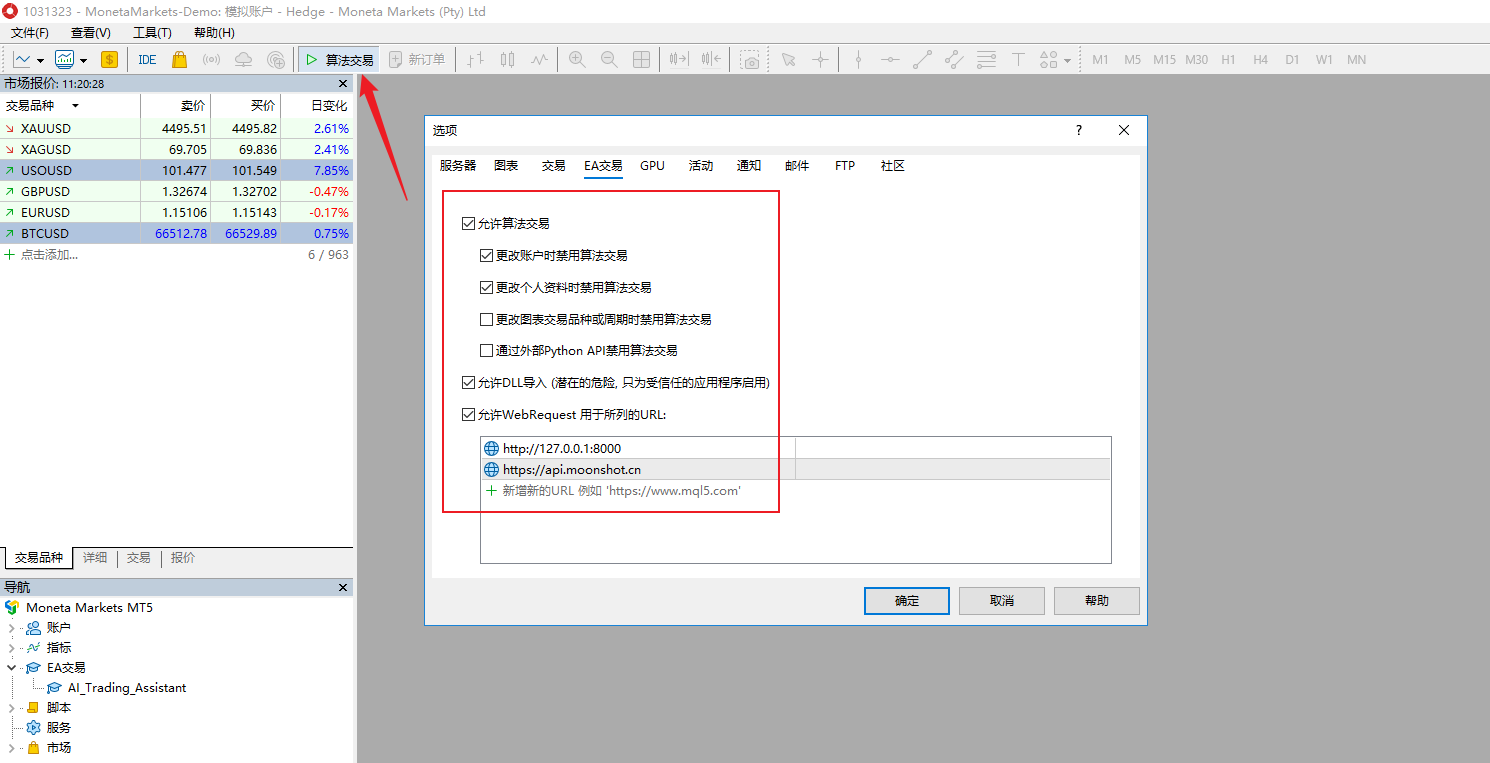
Task: Enable 更改图表交易品种或周期时禁用算法交易 checkbox
Action: (x=486, y=320)
